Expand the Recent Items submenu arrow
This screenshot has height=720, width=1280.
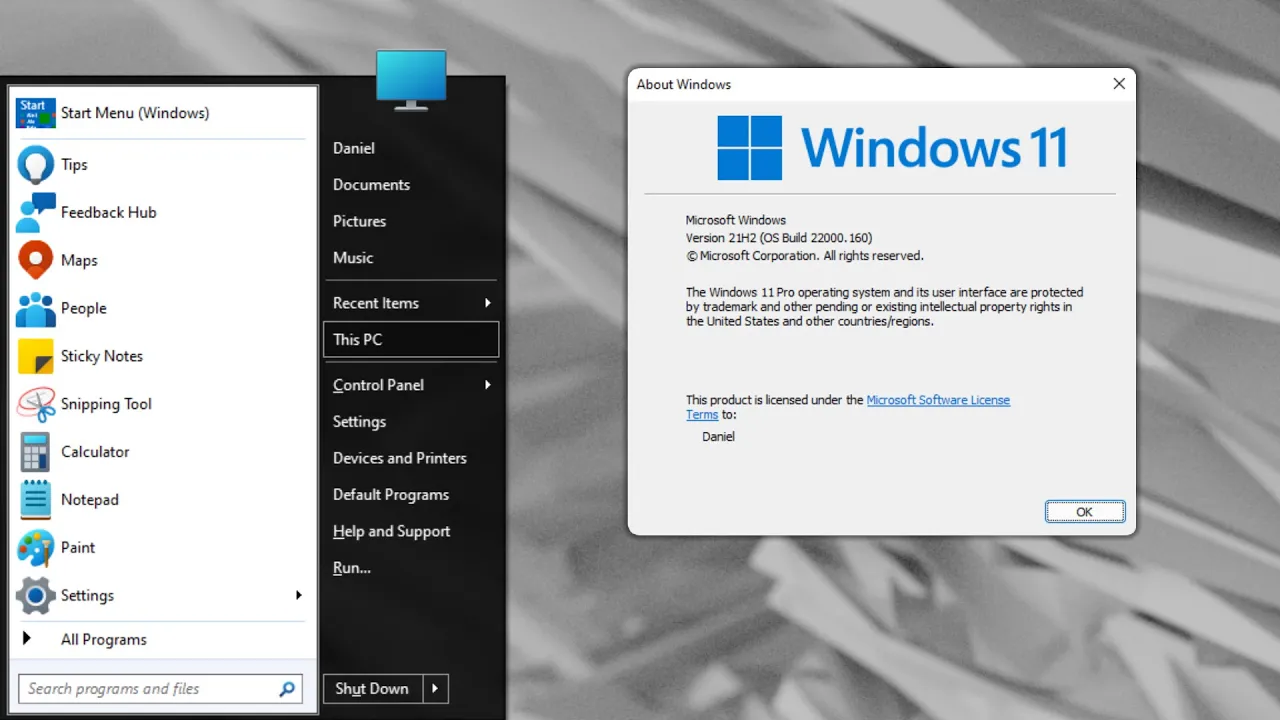pyautogui.click(x=488, y=303)
